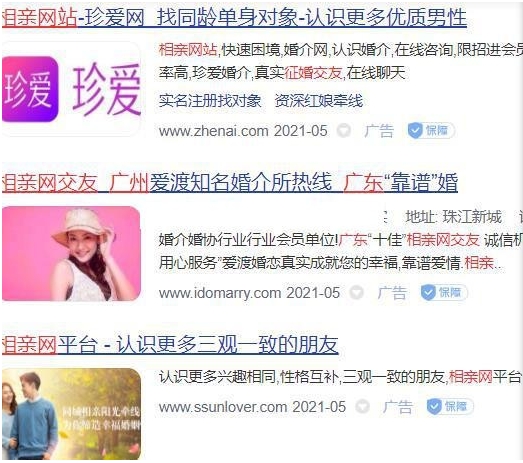Click 广告 label under idomarry result
Screen dimensions: 523x463
tap(392, 293)
